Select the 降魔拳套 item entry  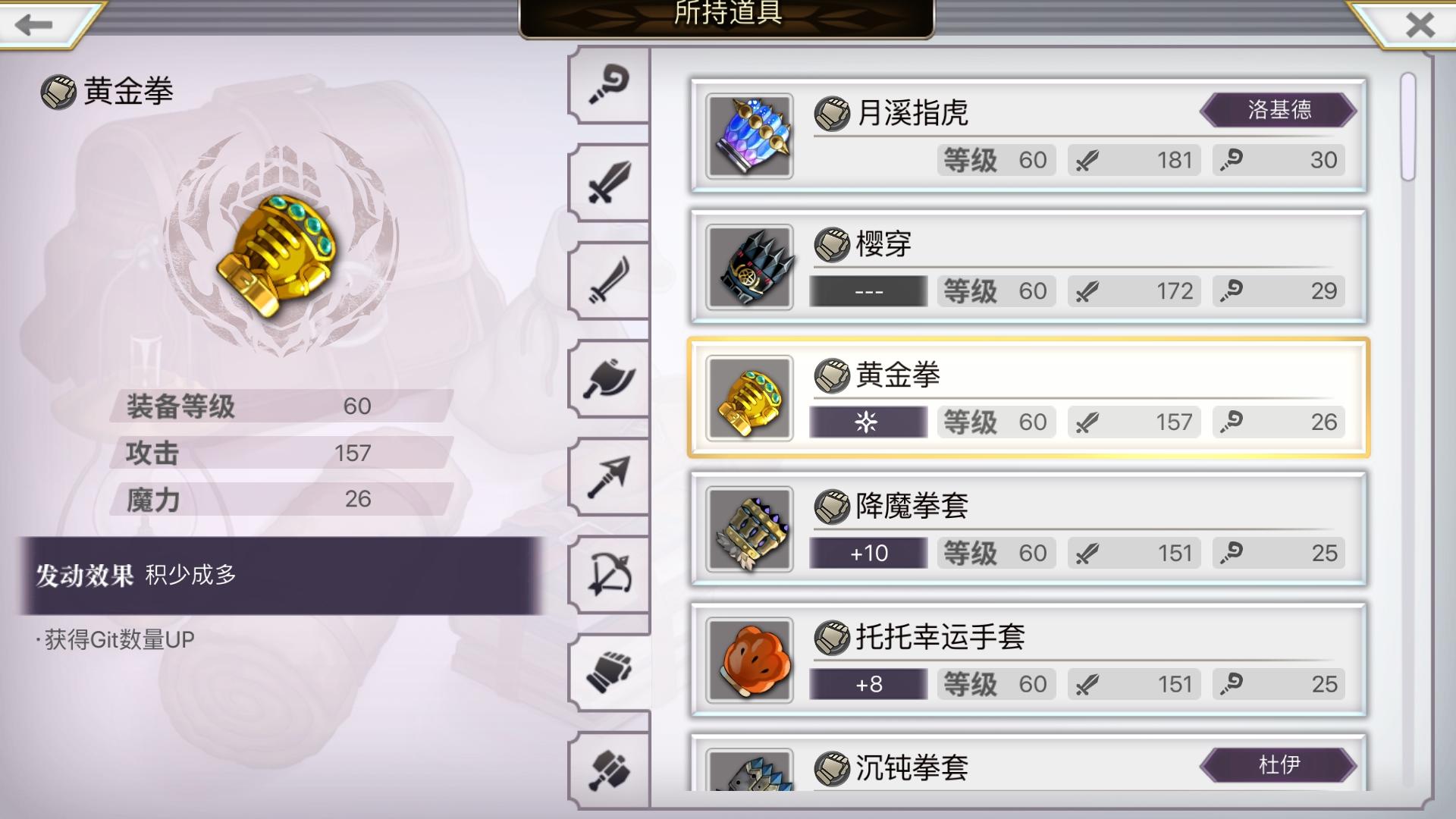(x=1028, y=529)
